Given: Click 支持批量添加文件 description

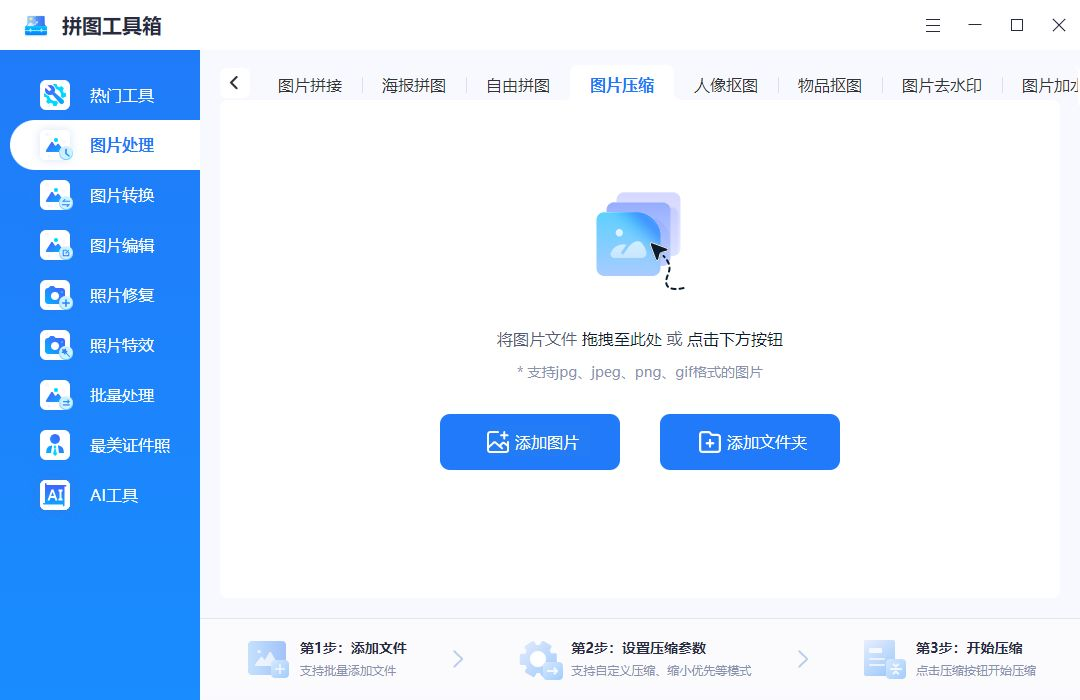Looking at the screenshot, I should pos(348,671).
